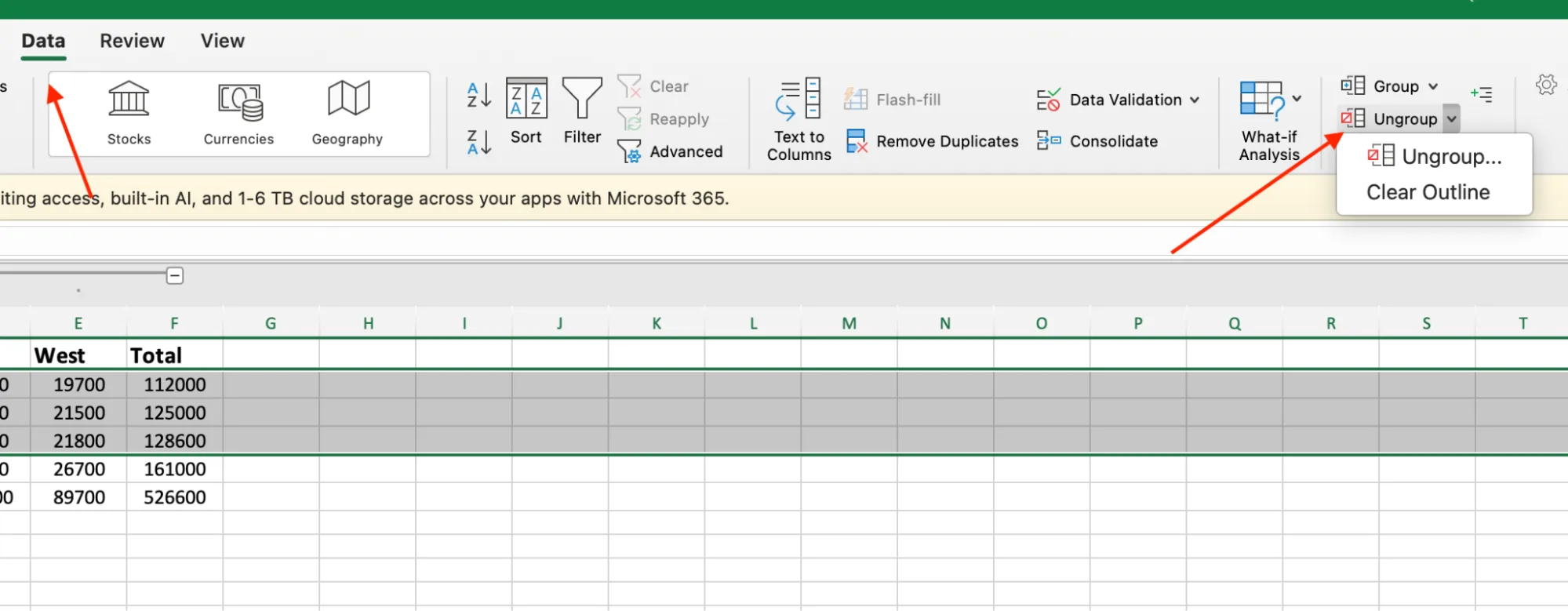Click cell containing 526600

(x=174, y=497)
